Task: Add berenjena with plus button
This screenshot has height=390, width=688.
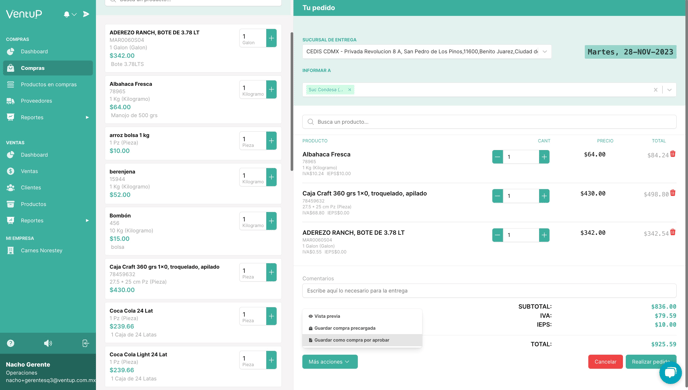Action: click(x=271, y=177)
